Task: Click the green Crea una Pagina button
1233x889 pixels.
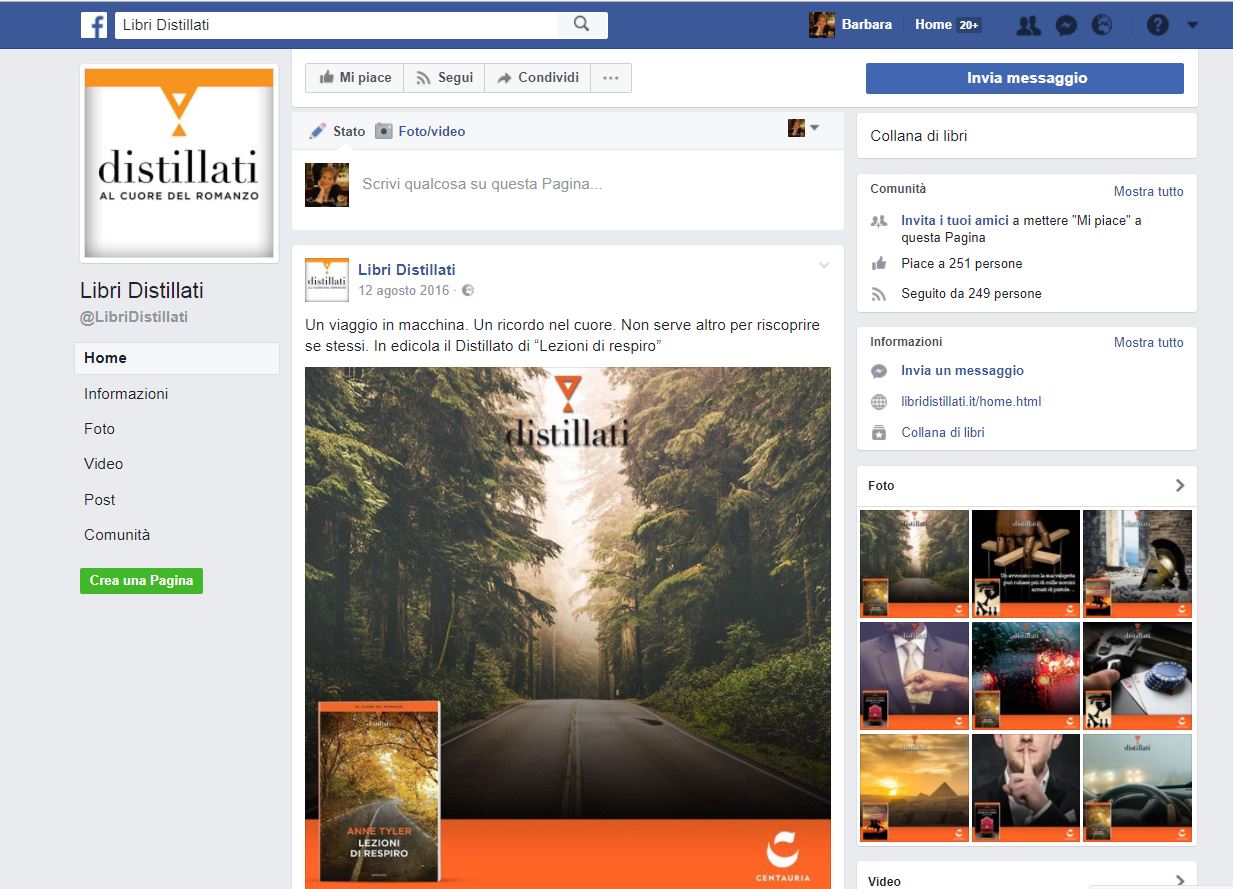Action: pyautogui.click(x=141, y=581)
